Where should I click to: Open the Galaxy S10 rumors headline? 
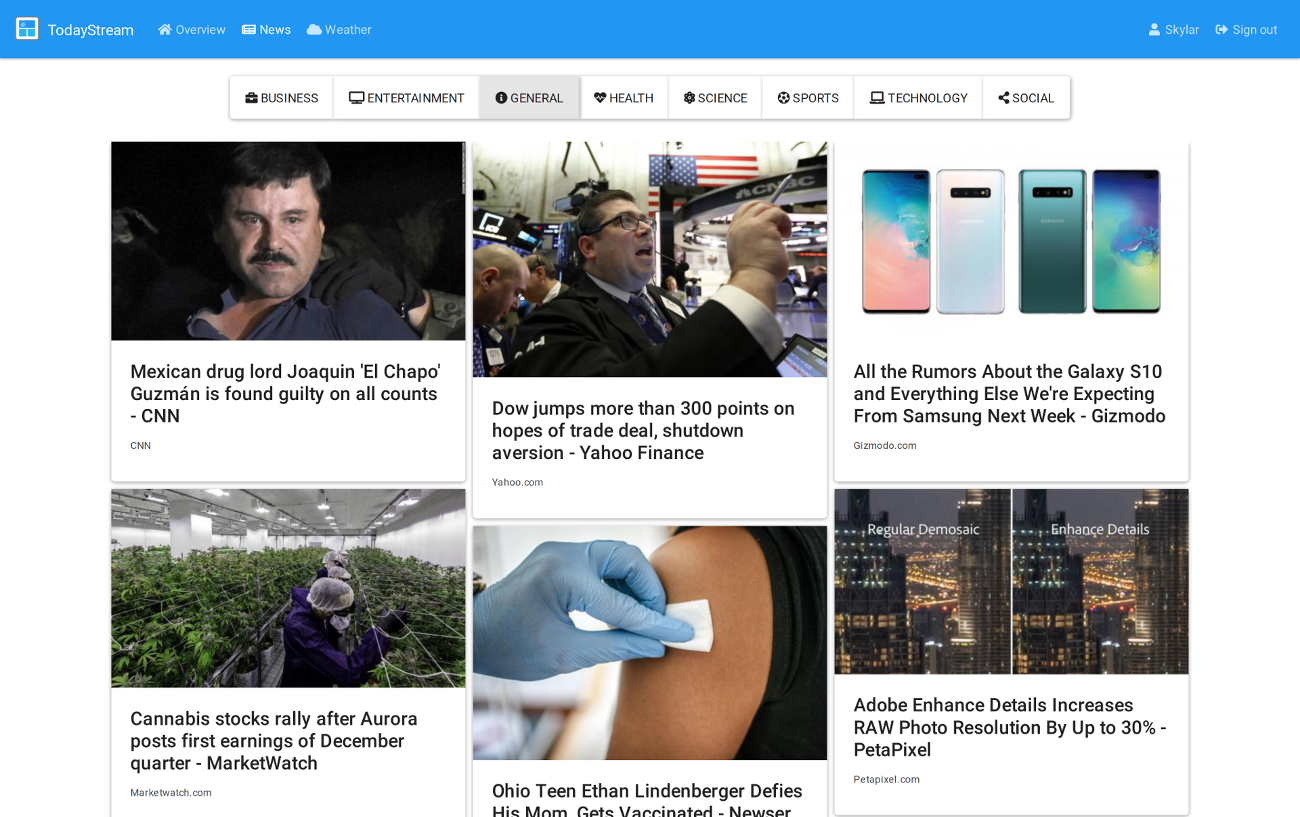[1010, 394]
